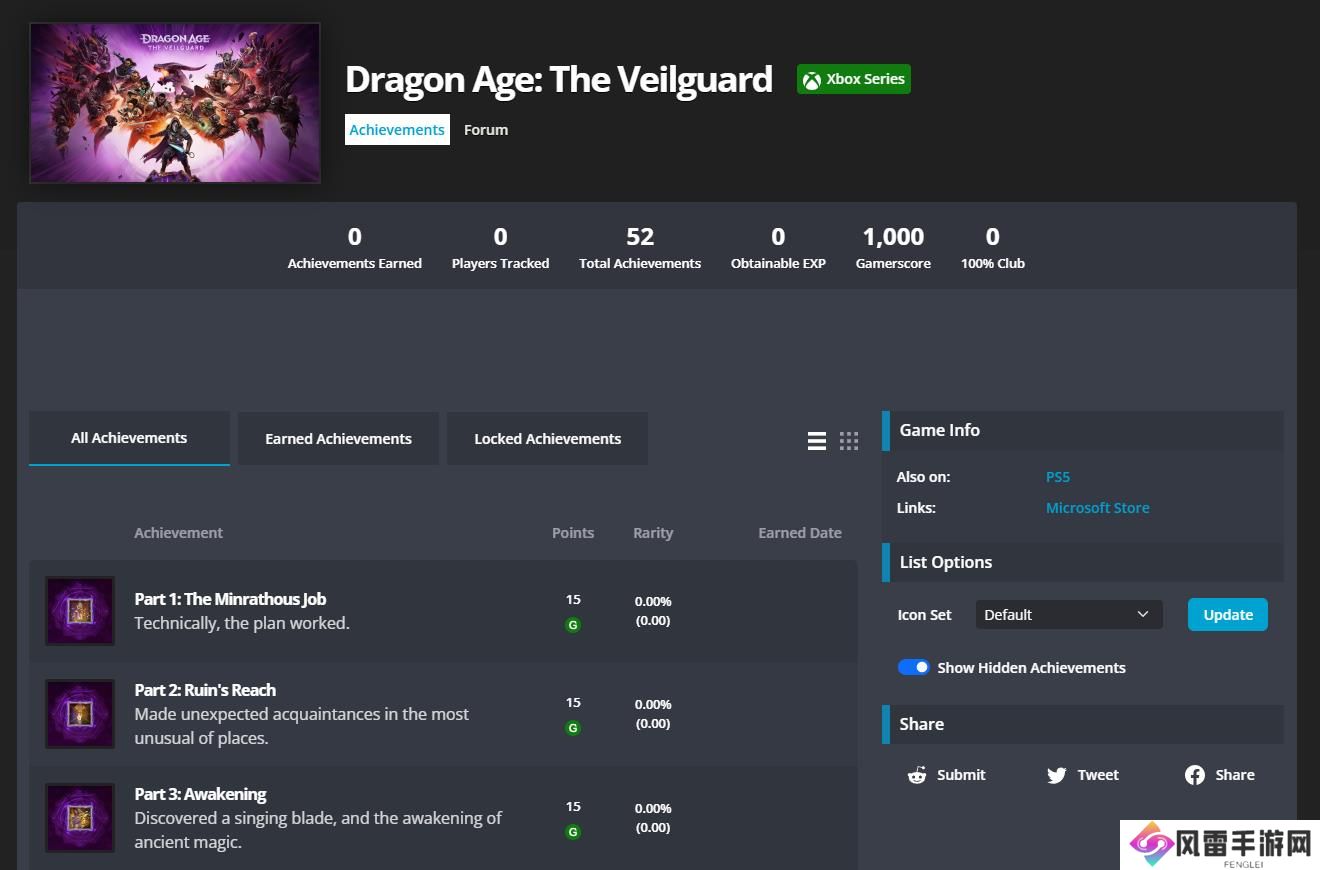The width and height of the screenshot is (1320, 870).
Task: Click the Twitter bird Tweet icon
Action: (1056, 775)
